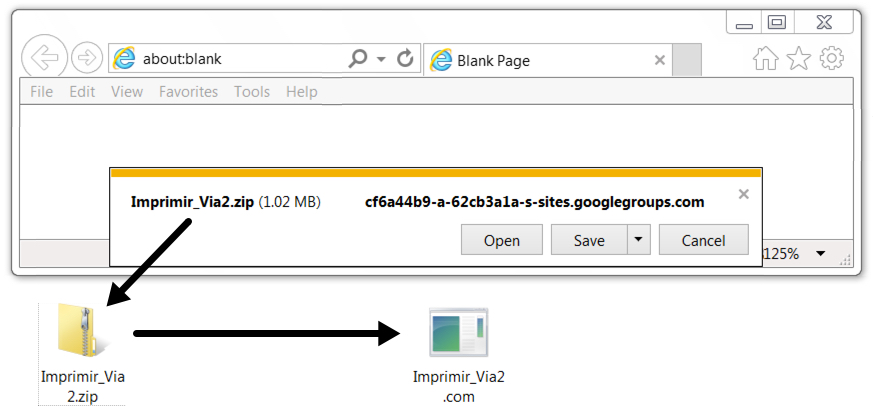Click the search magnifier in address bar
This screenshot has height=412, width=873.
point(358,58)
